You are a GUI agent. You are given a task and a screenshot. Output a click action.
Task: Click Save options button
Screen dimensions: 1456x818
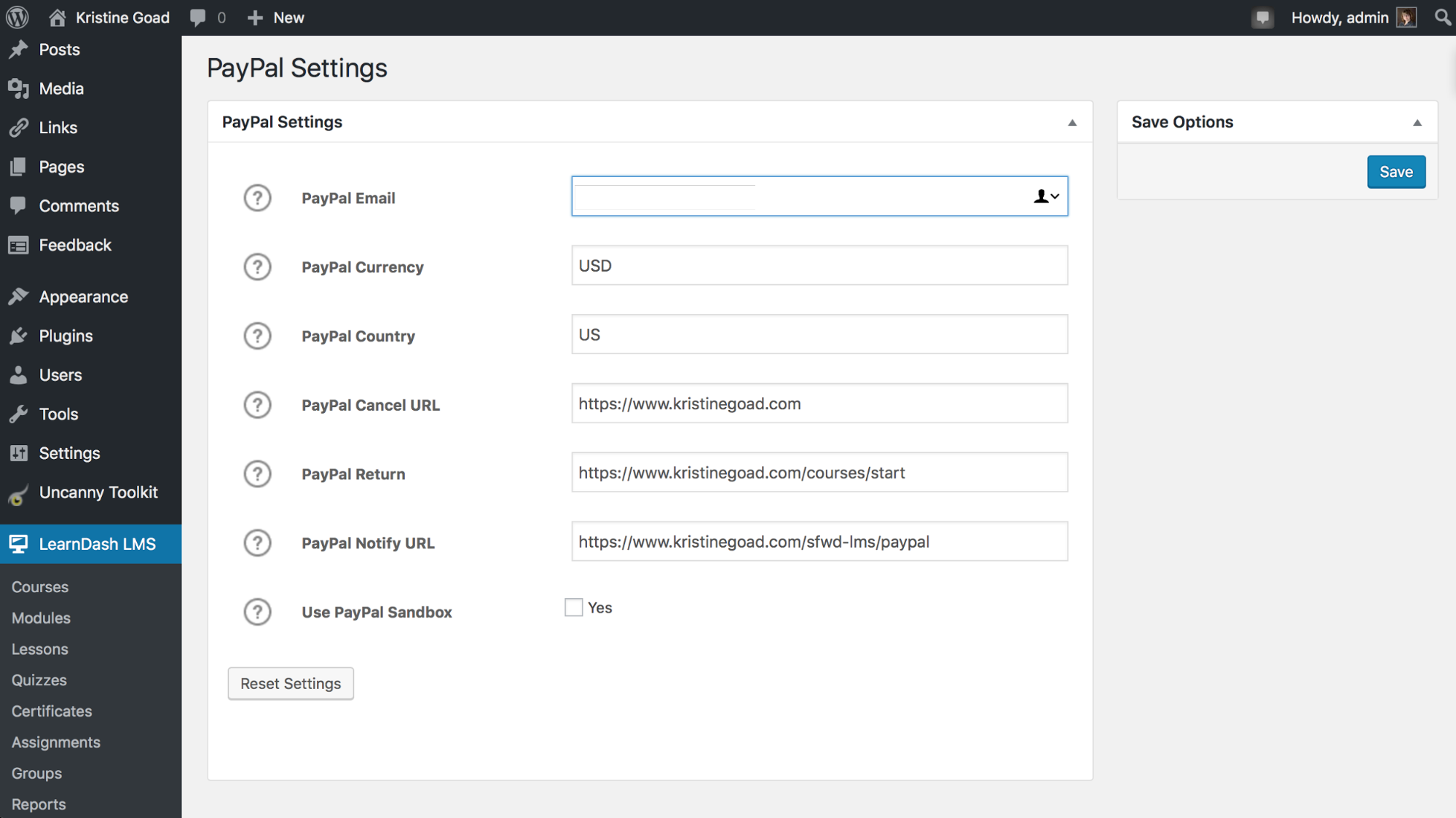(1396, 170)
